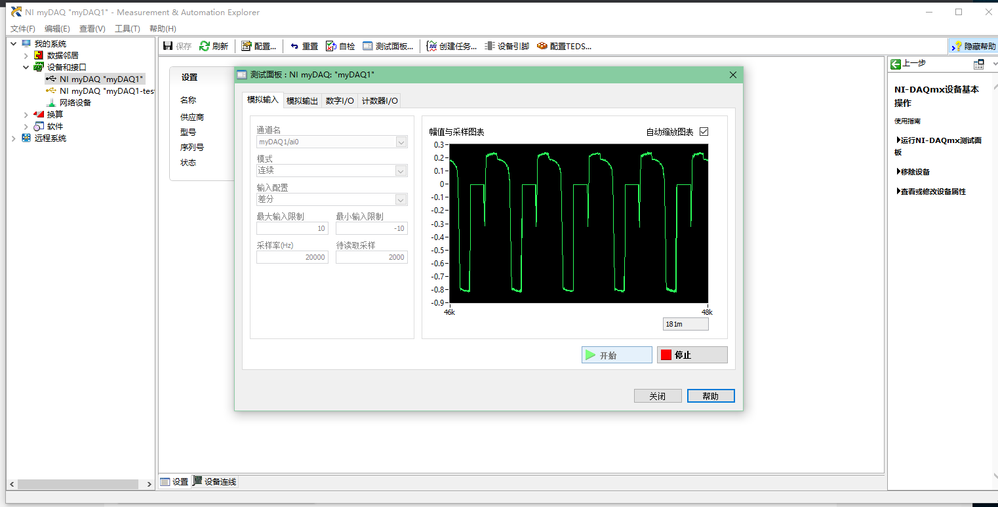
Task: Click the 换算 scales icon
Action: [38, 115]
